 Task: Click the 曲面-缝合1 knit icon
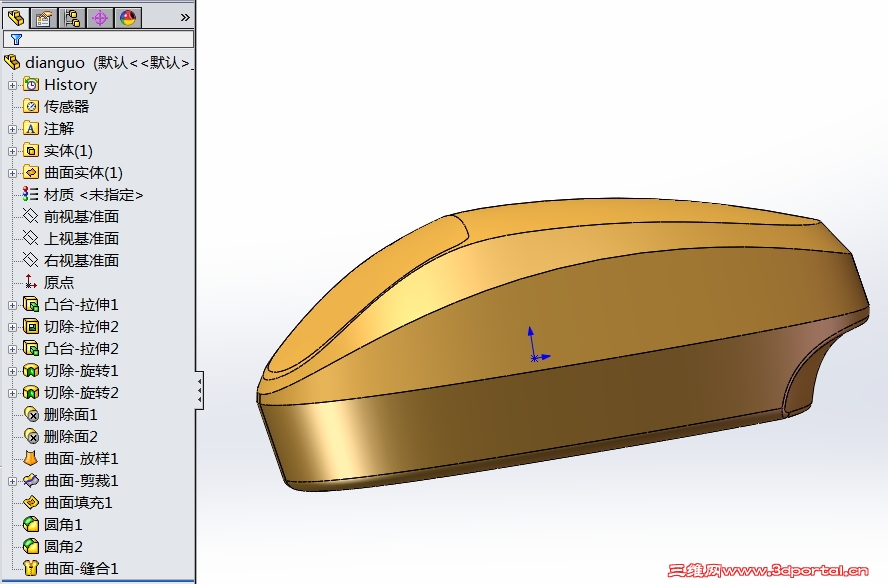[x=31, y=568]
